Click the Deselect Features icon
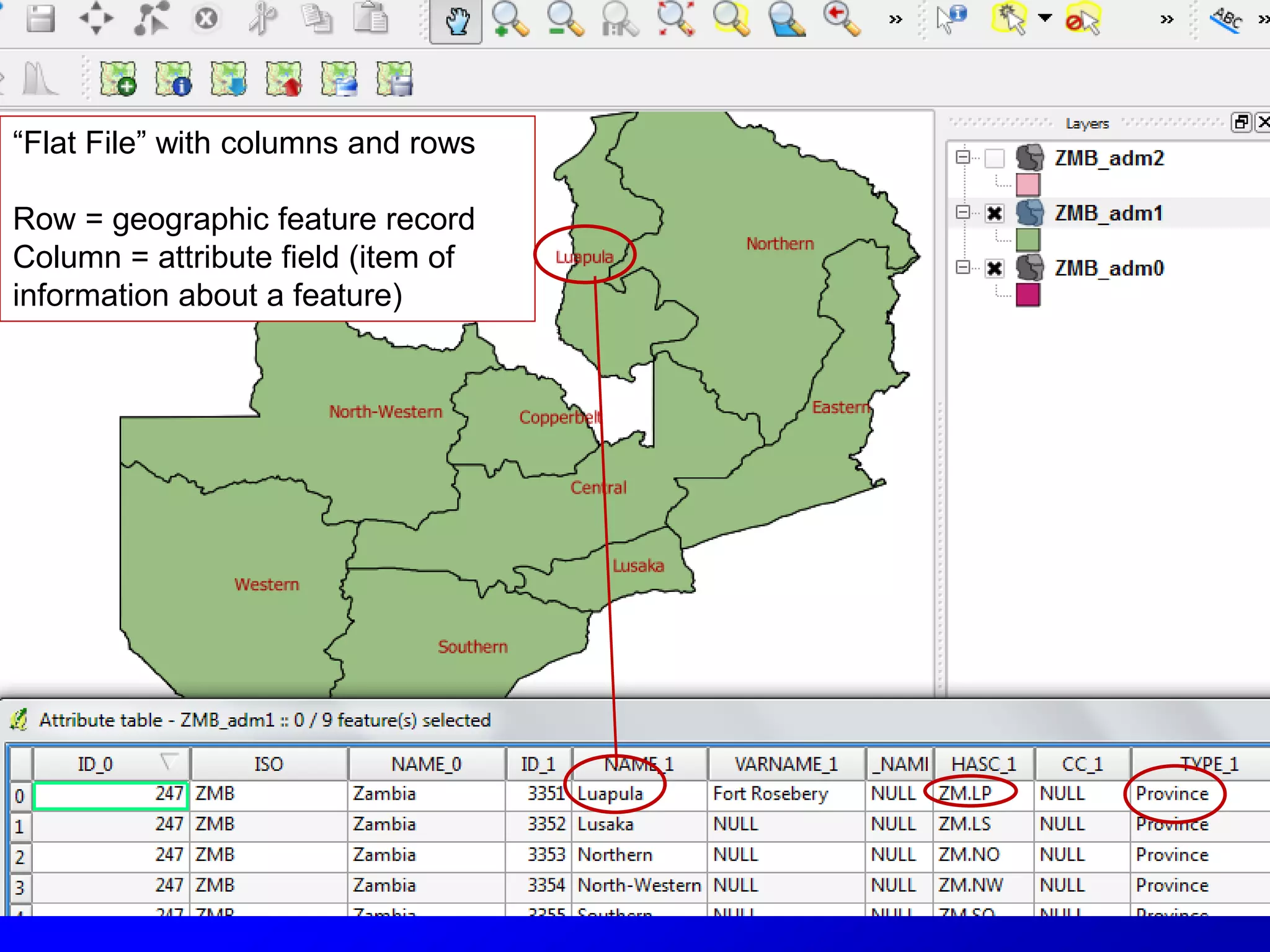Screen dimensions: 1270x952 pyautogui.click(x=1083, y=19)
